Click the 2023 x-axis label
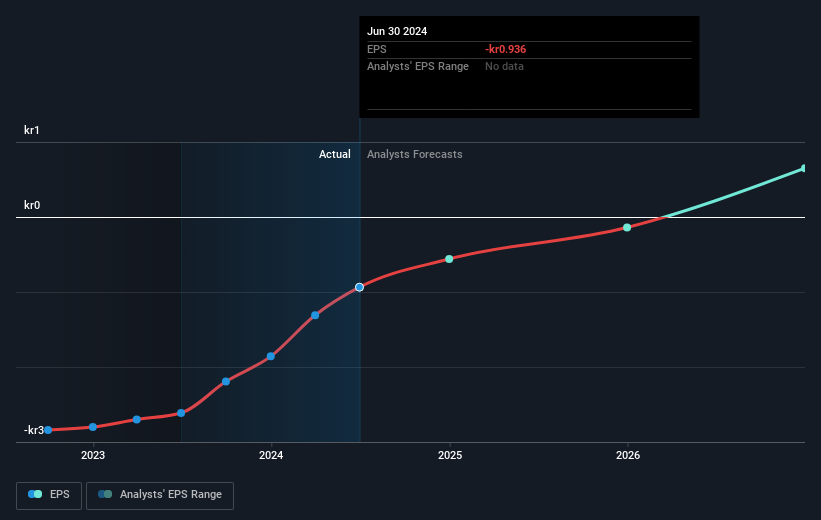821x520 pixels. tap(93, 455)
